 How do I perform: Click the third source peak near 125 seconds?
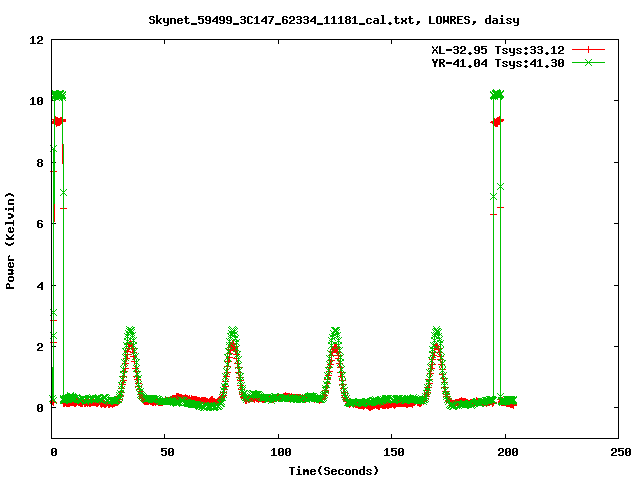pyautogui.click(x=335, y=363)
